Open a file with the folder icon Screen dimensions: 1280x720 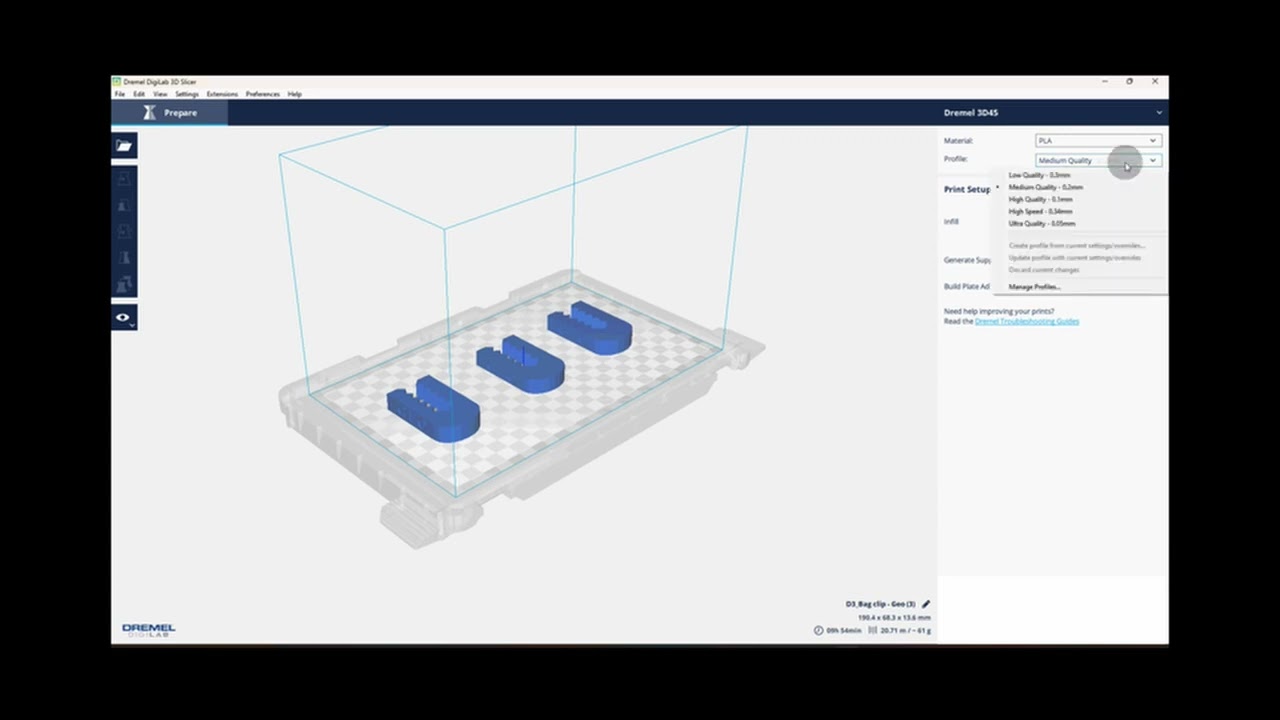tap(124, 146)
